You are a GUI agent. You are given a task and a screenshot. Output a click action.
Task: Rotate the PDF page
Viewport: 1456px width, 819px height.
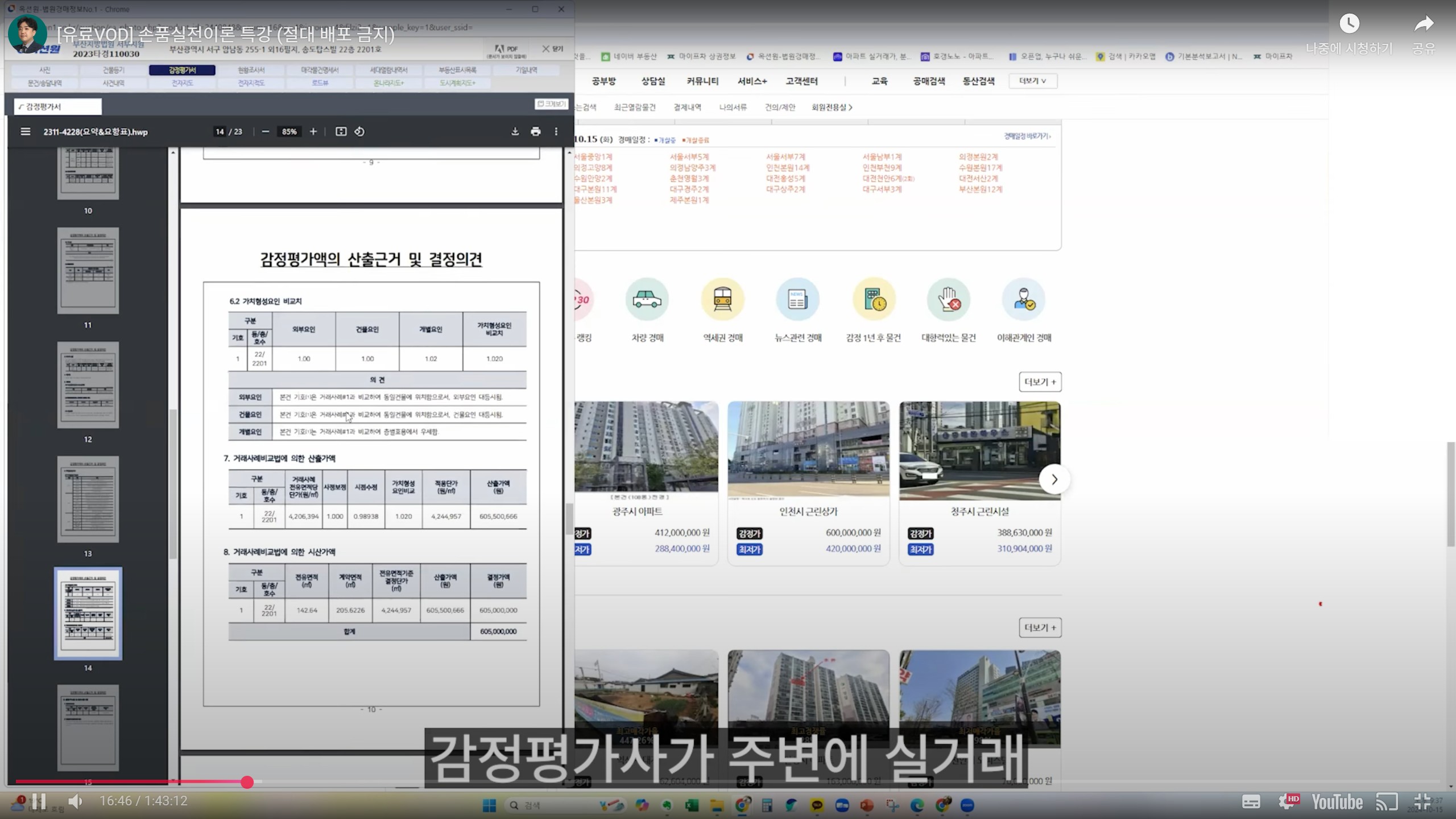coord(359,131)
